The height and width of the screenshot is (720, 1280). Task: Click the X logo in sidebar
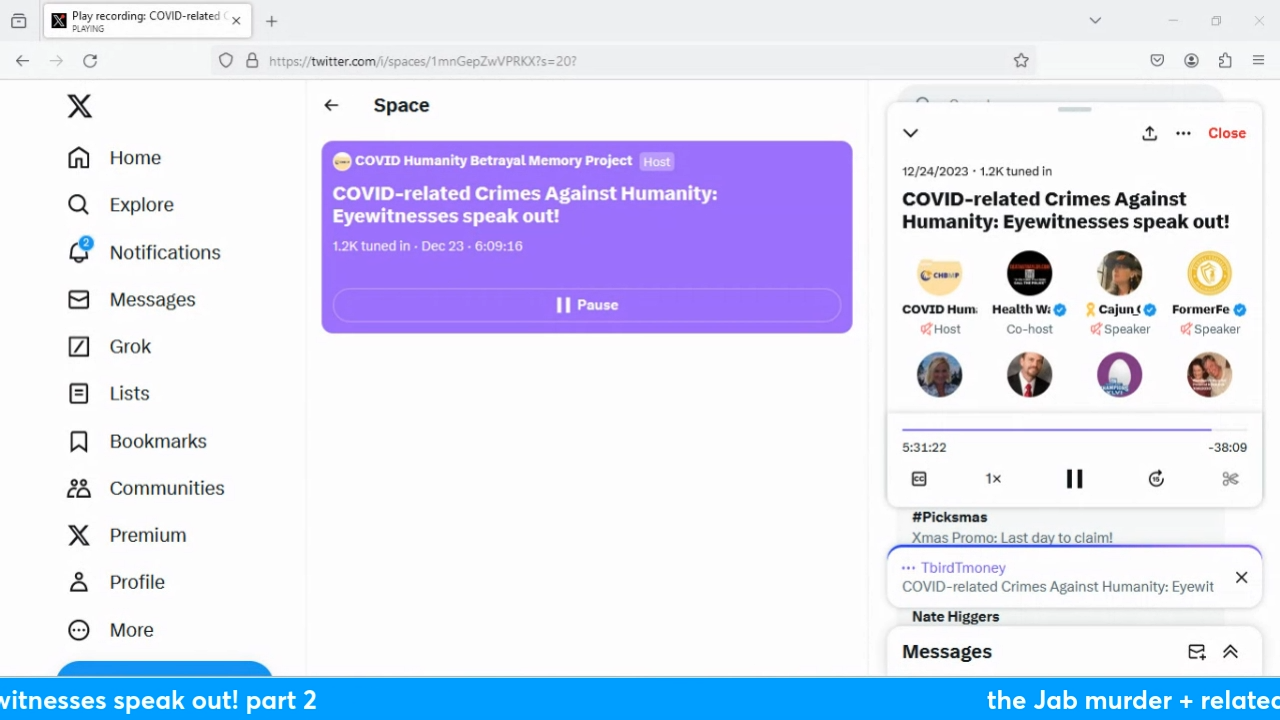pyautogui.click(x=80, y=106)
